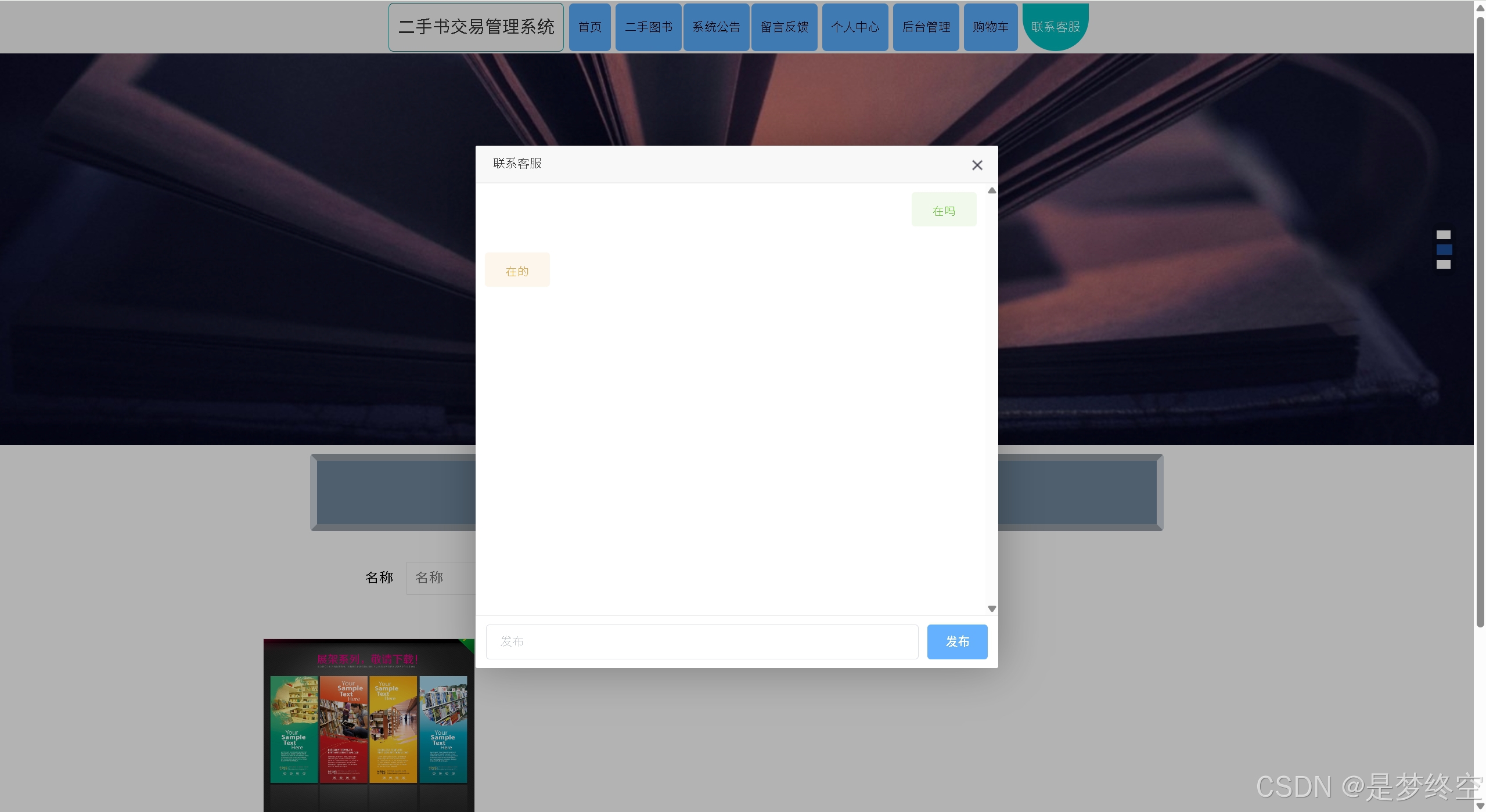Click the page scrollbar down arrow

coord(1480,806)
